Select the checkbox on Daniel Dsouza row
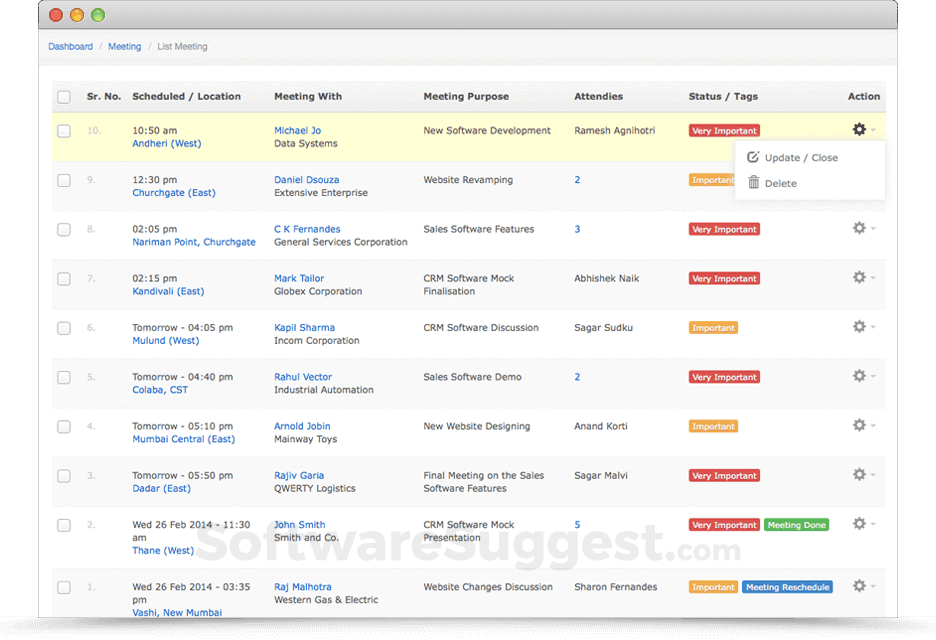 [x=63, y=180]
